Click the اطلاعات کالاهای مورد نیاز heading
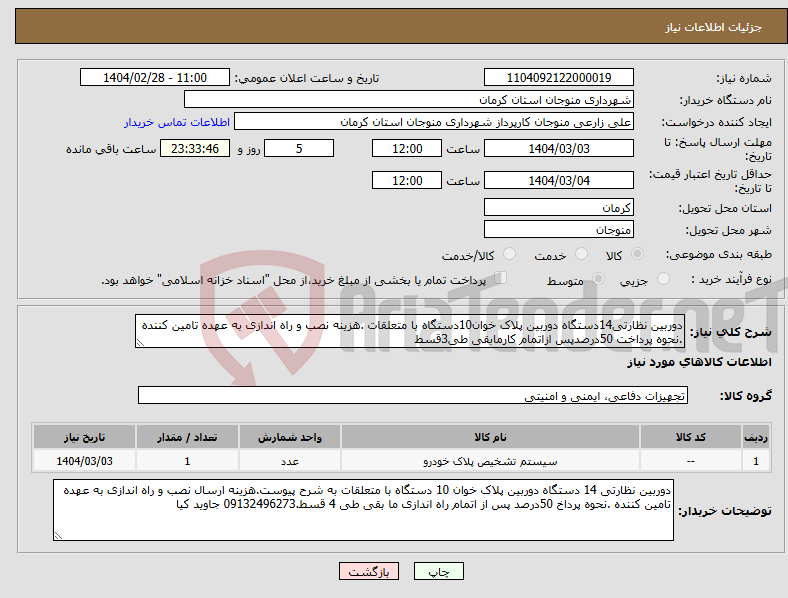788x598 pixels. pos(699,362)
